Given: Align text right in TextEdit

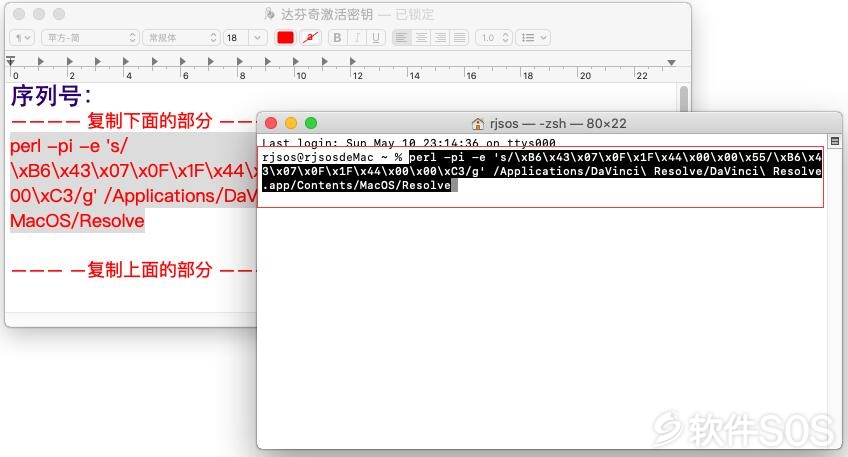Looking at the screenshot, I should (440, 37).
